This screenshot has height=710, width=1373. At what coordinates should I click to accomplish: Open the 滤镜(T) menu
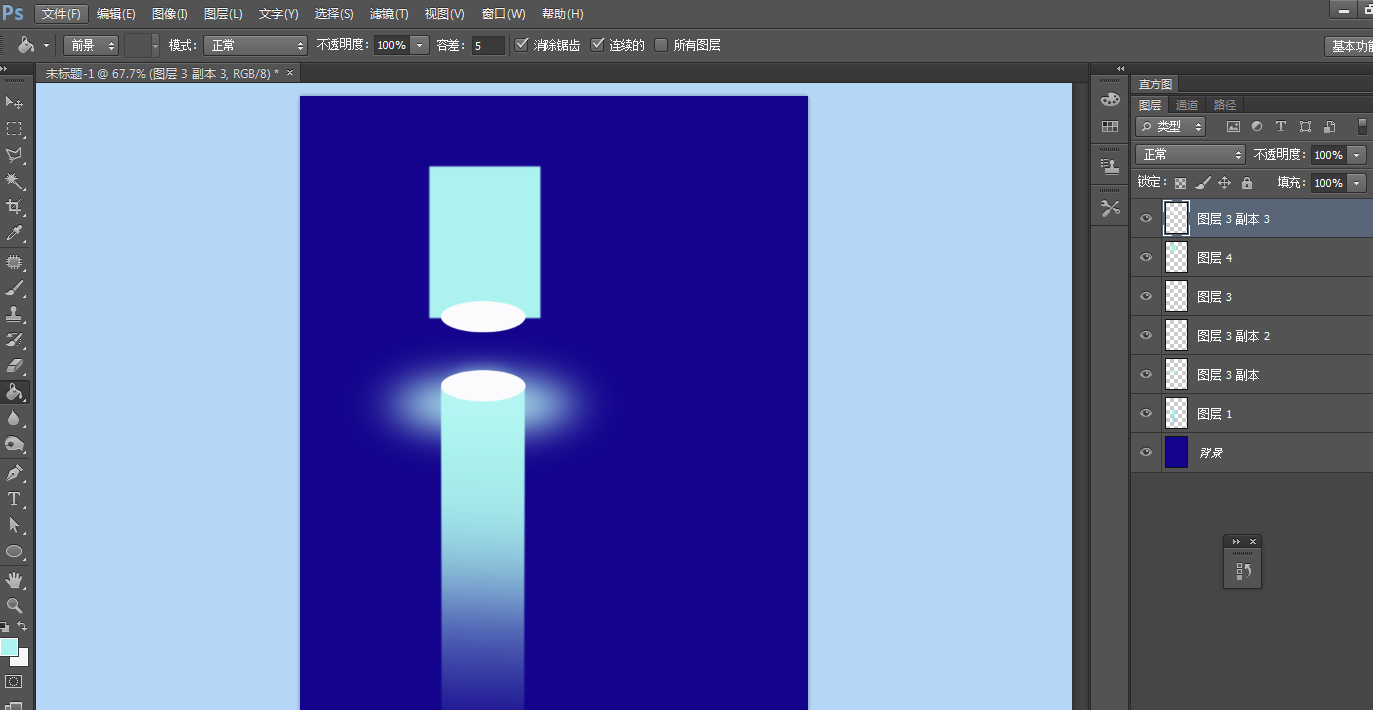point(389,14)
